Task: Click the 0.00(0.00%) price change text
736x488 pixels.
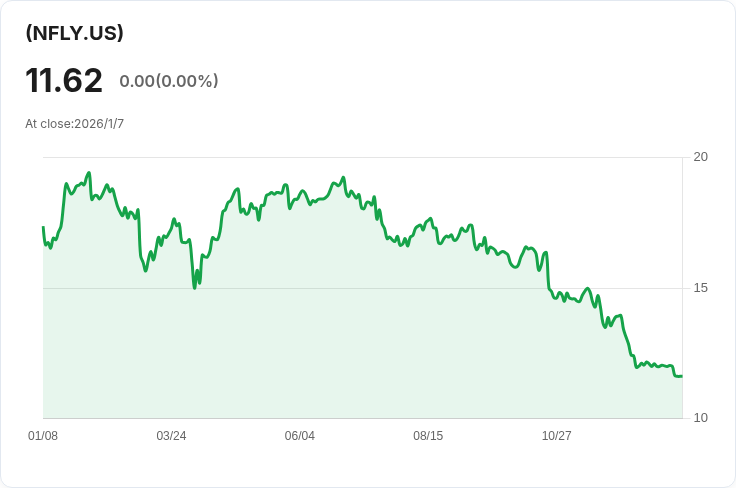Action: tap(168, 81)
